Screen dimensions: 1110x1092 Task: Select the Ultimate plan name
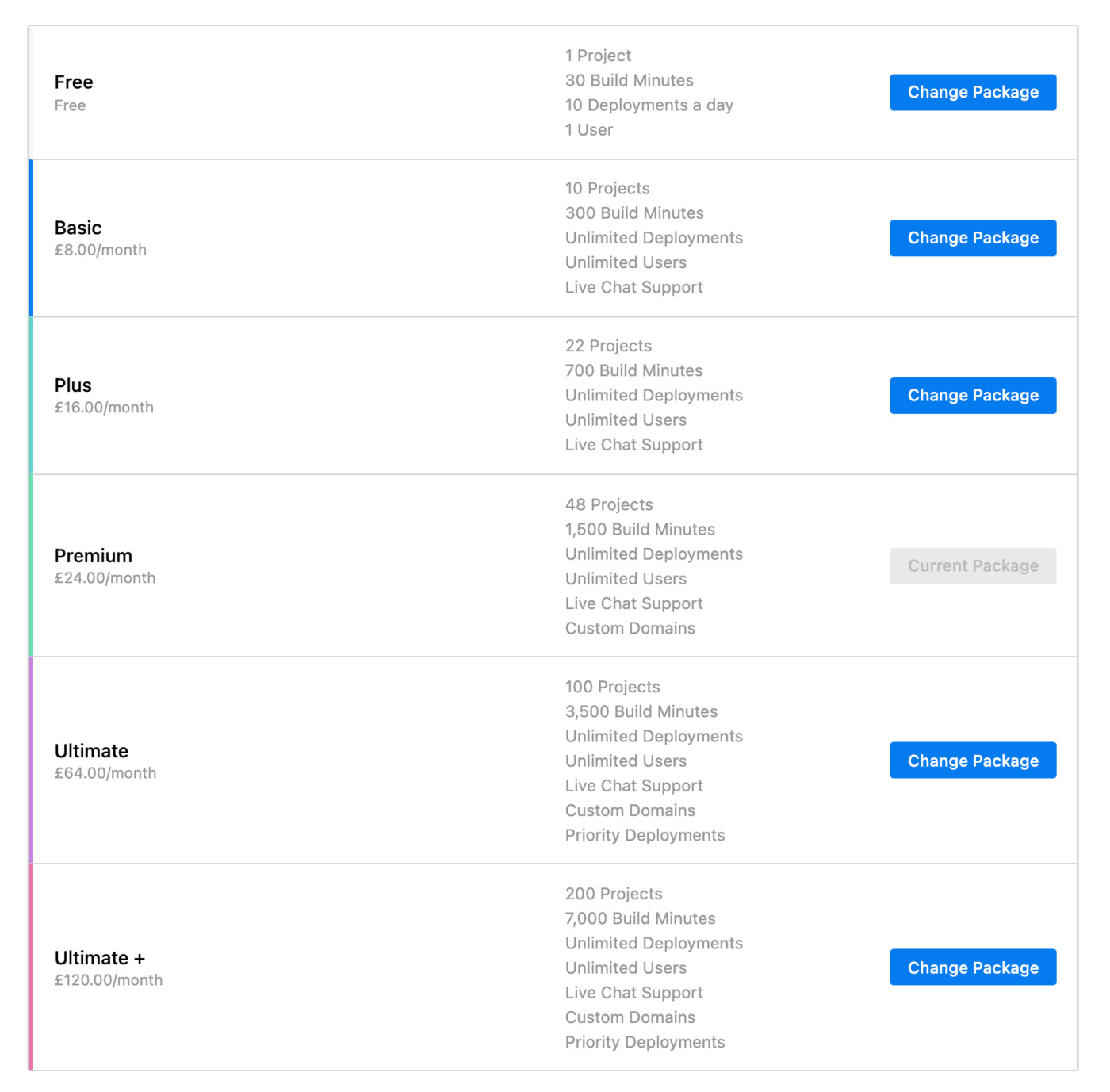point(91,751)
